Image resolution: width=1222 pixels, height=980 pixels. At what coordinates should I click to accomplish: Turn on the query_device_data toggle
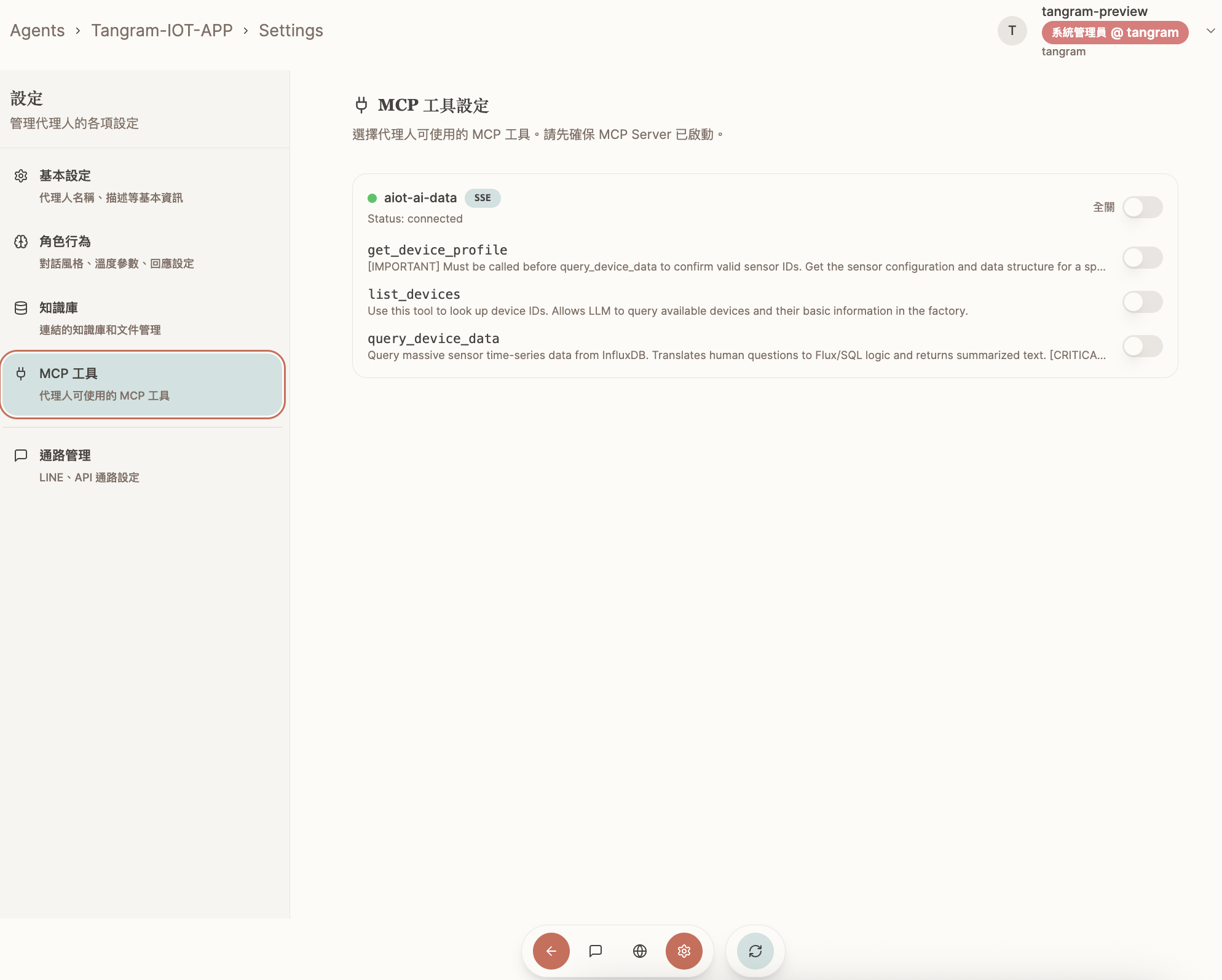click(1142, 346)
